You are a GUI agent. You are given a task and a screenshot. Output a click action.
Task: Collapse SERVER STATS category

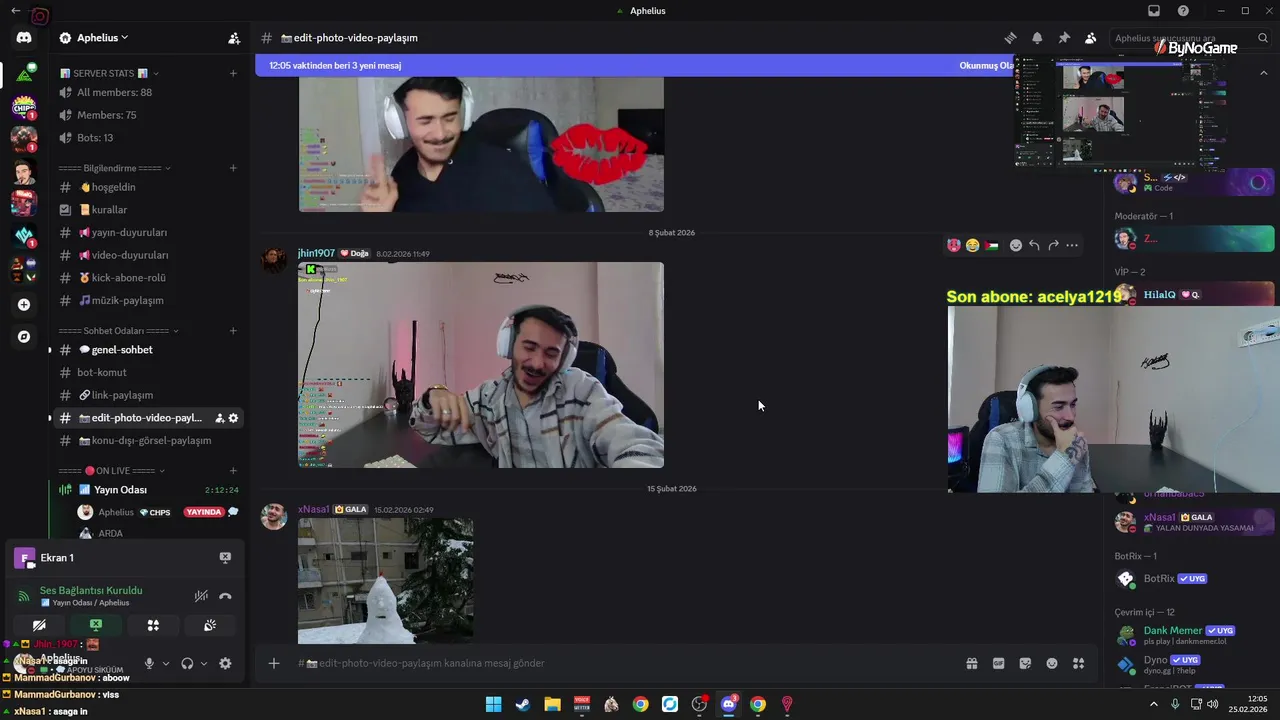(x=109, y=73)
